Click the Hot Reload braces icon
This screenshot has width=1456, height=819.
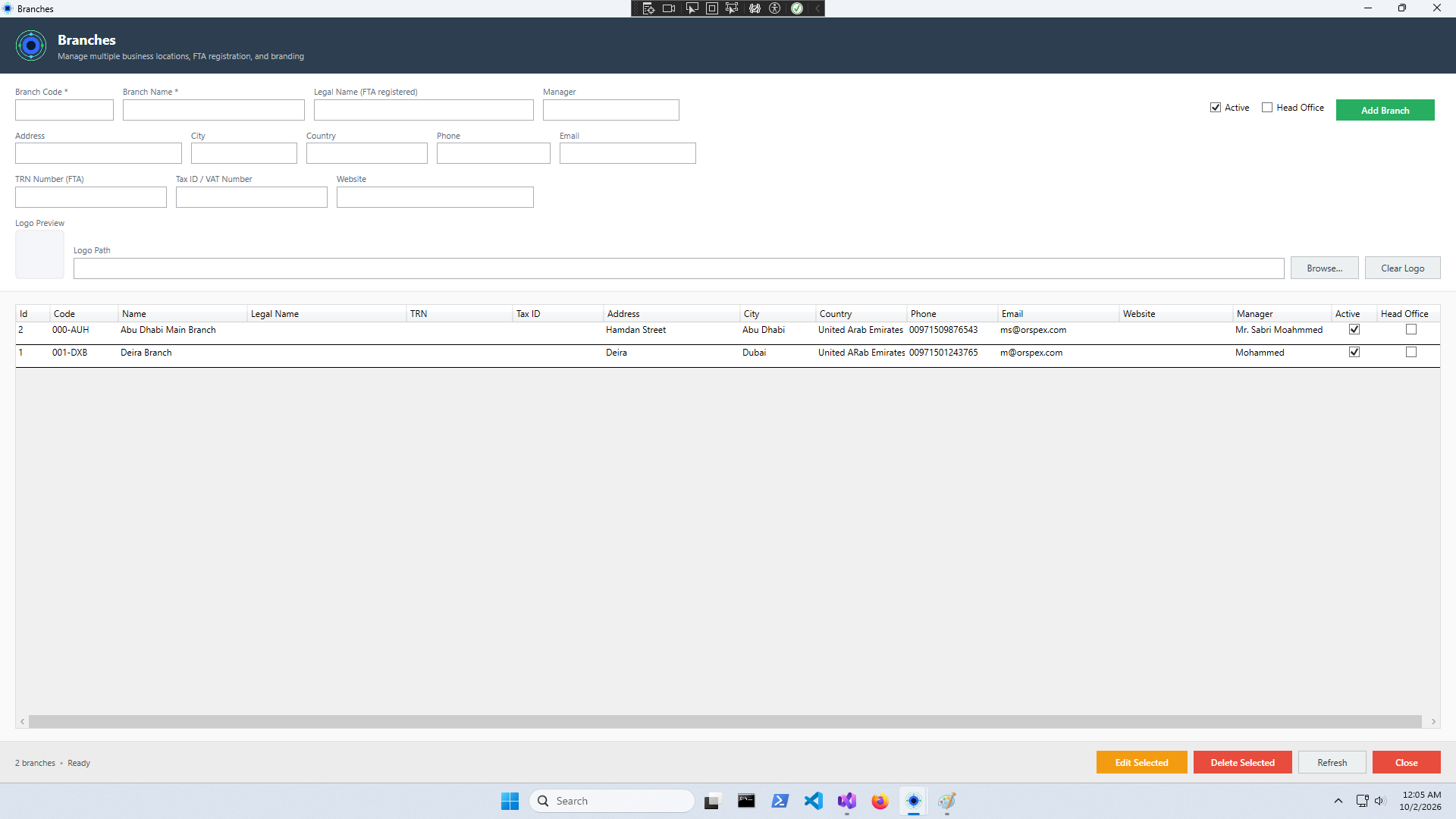[755, 8]
